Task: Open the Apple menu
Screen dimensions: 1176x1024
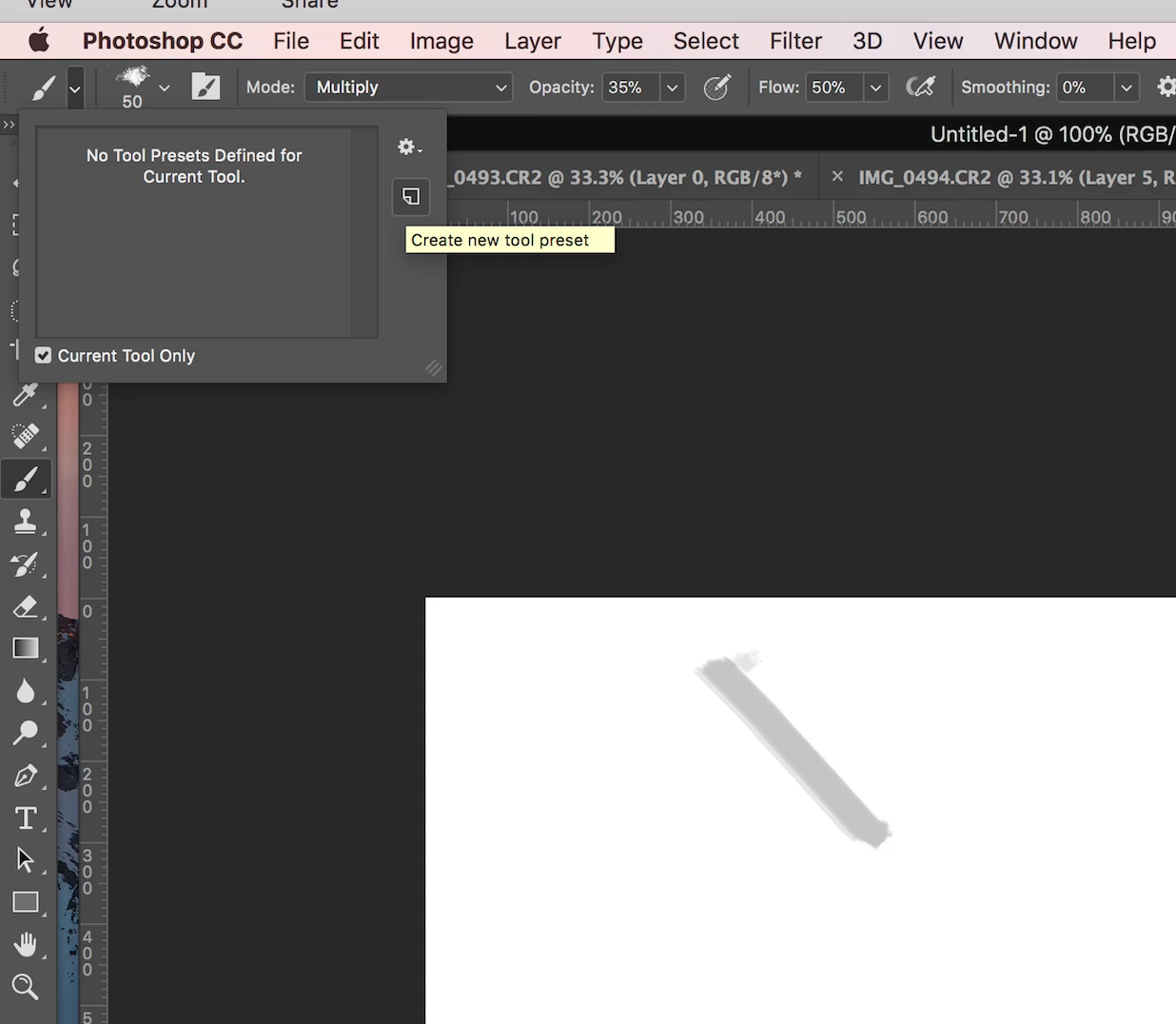Action: click(x=39, y=41)
